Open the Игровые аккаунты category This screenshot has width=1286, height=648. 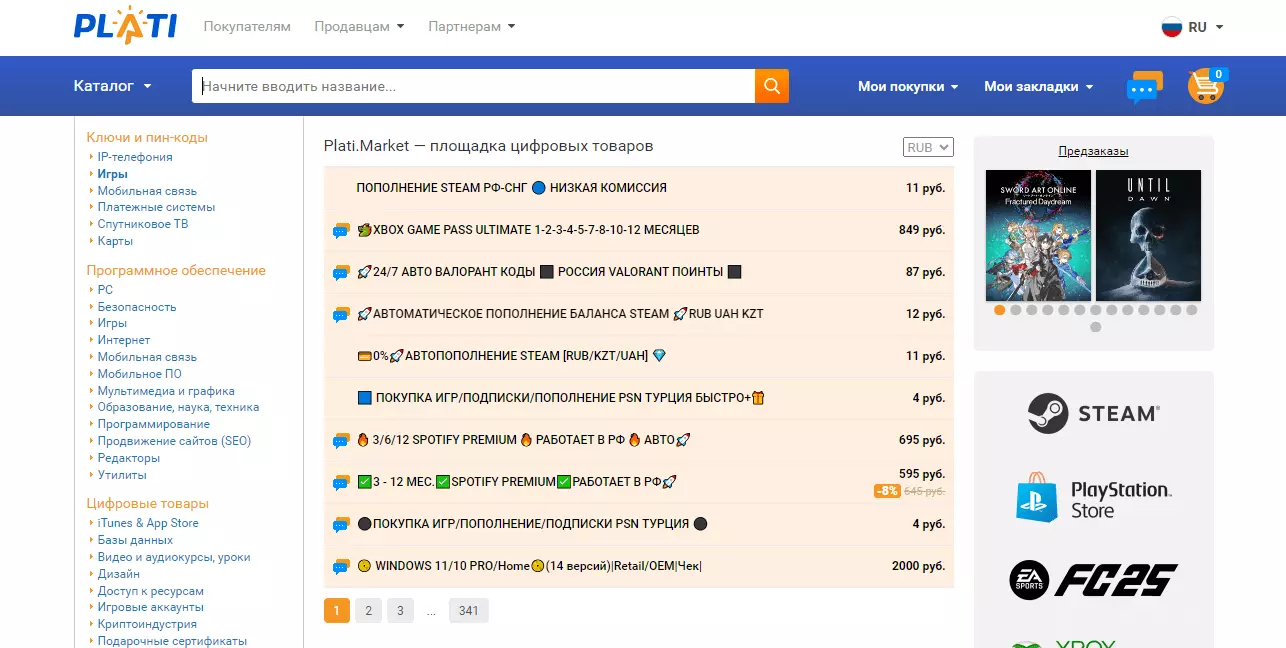[151, 607]
